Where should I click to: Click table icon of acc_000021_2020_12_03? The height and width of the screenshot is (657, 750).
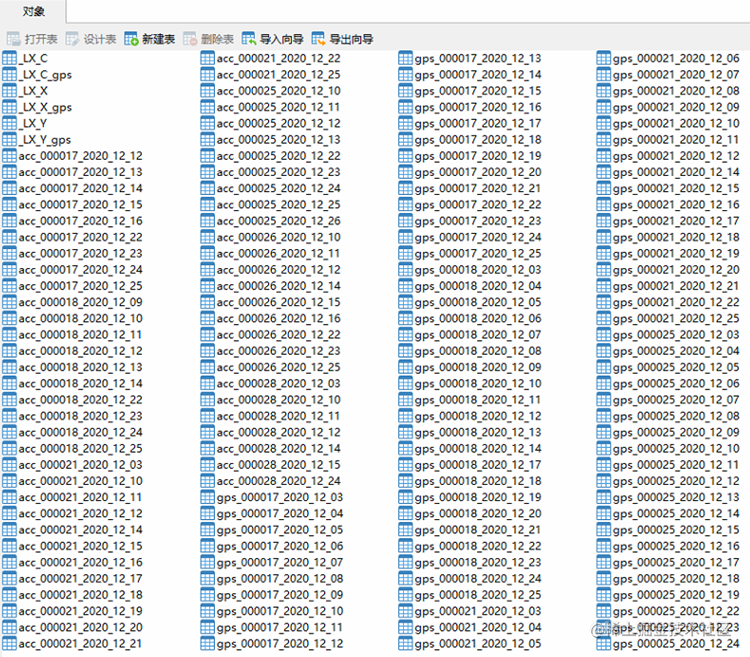click(10, 465)
